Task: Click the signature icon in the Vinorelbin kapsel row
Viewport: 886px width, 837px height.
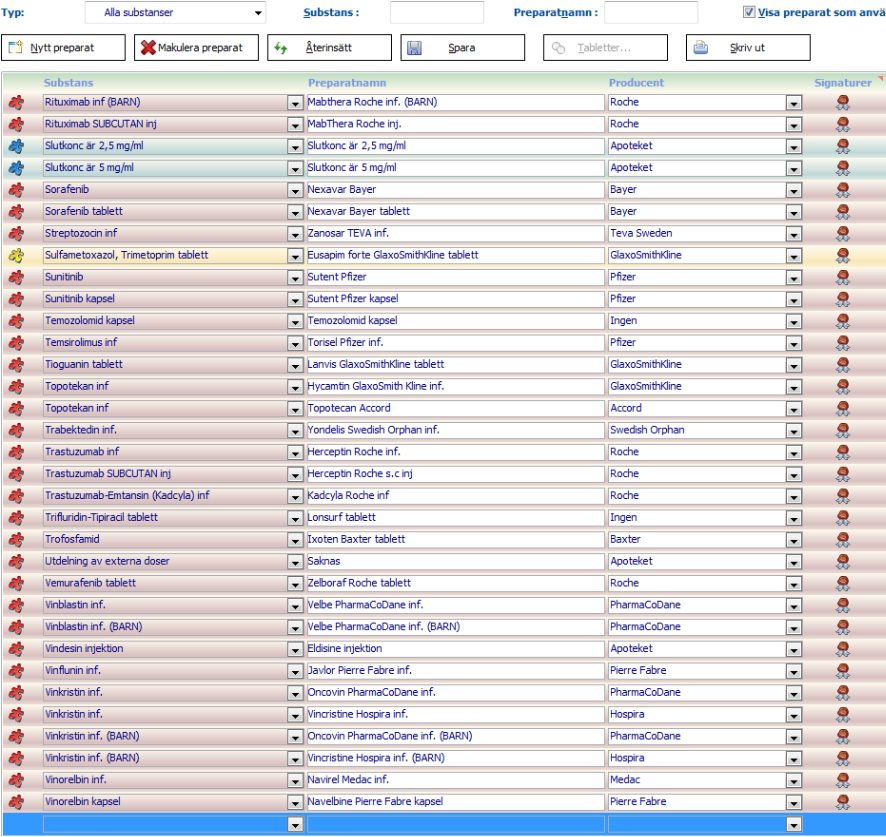Action: pyautogui.click(x=843, y=802)
